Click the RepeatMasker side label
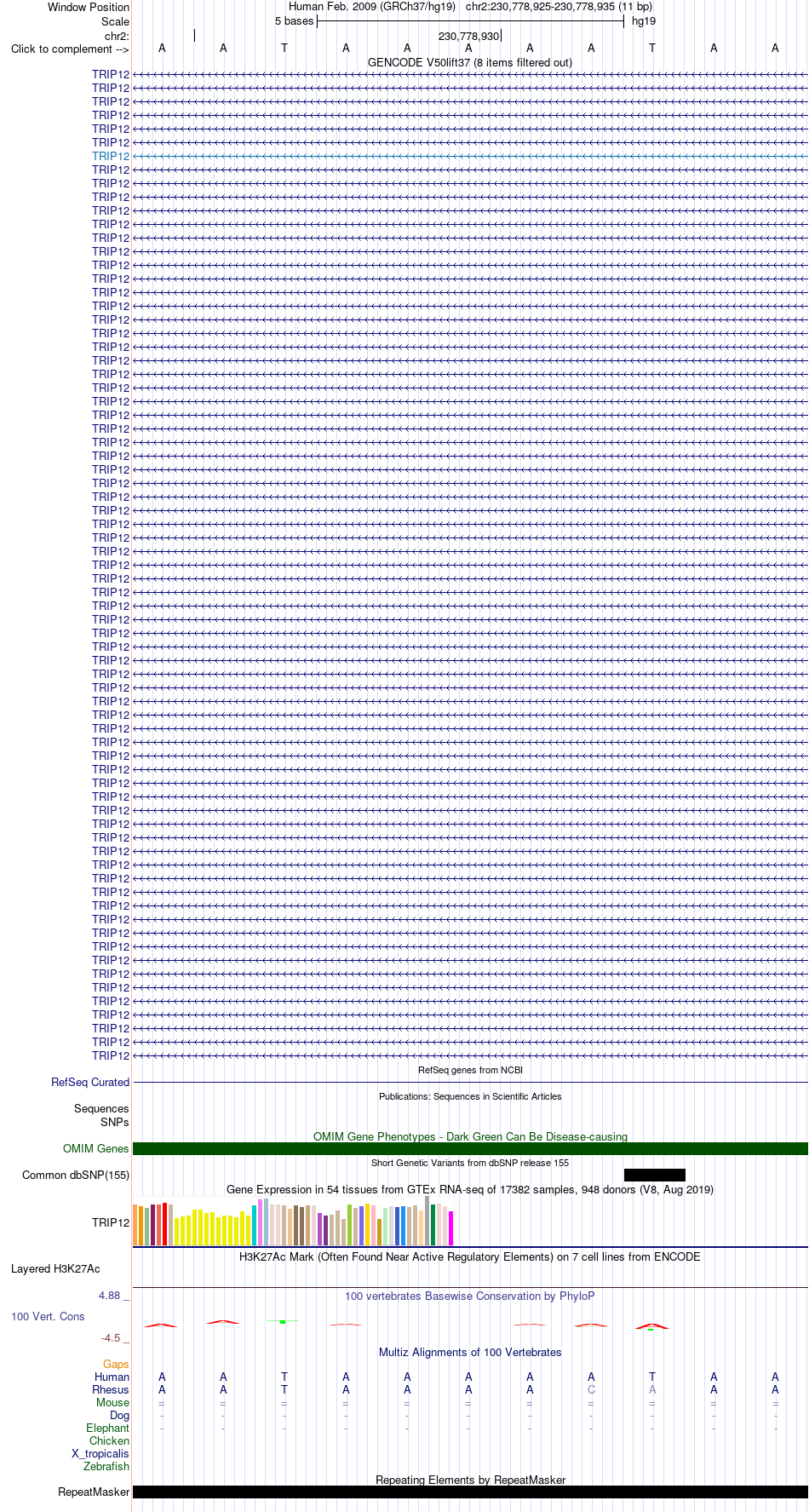Screen dimensions: 809x1512 click(x=94, y=1492)
